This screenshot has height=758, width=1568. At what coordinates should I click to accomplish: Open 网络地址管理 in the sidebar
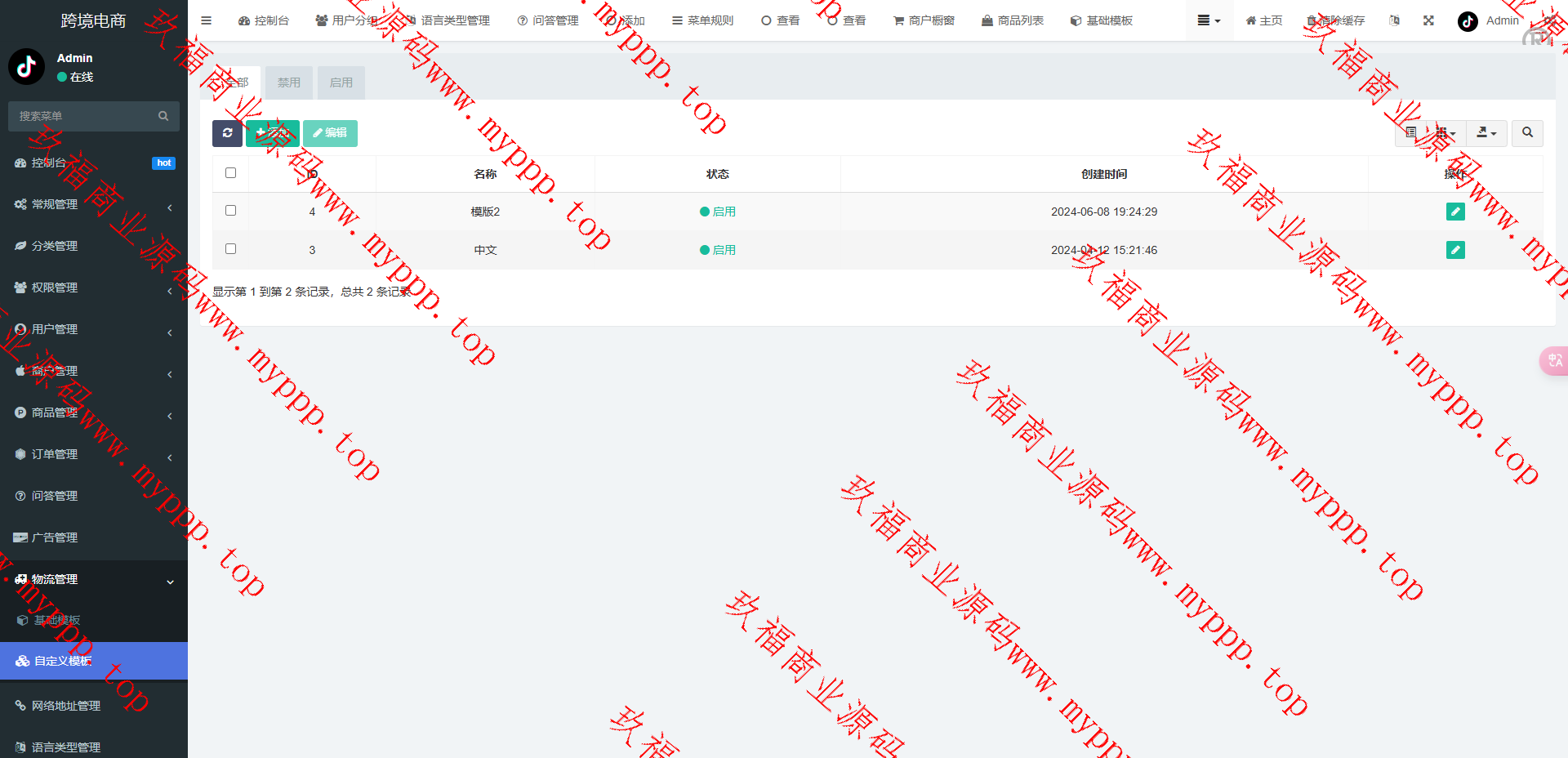[x=65, y=706]
